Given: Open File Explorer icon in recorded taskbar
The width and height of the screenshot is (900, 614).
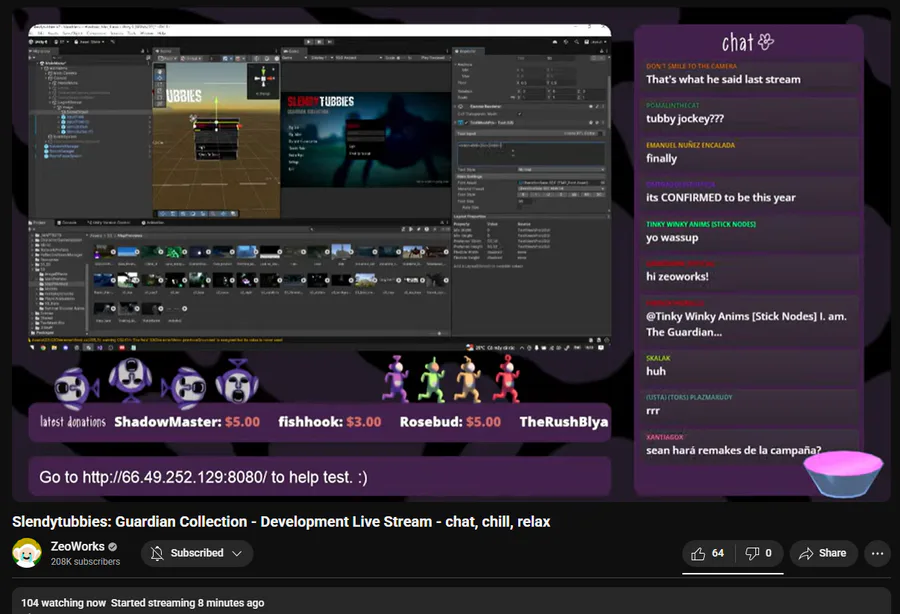Looking at the screenshot, I should (54, 347).
